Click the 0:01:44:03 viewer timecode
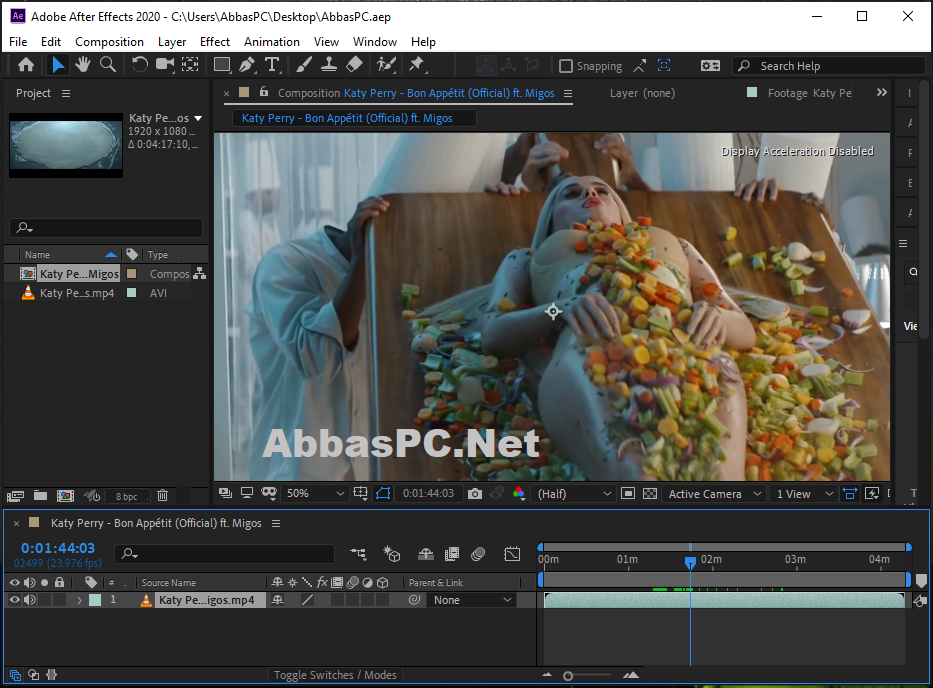 [428, 493]
